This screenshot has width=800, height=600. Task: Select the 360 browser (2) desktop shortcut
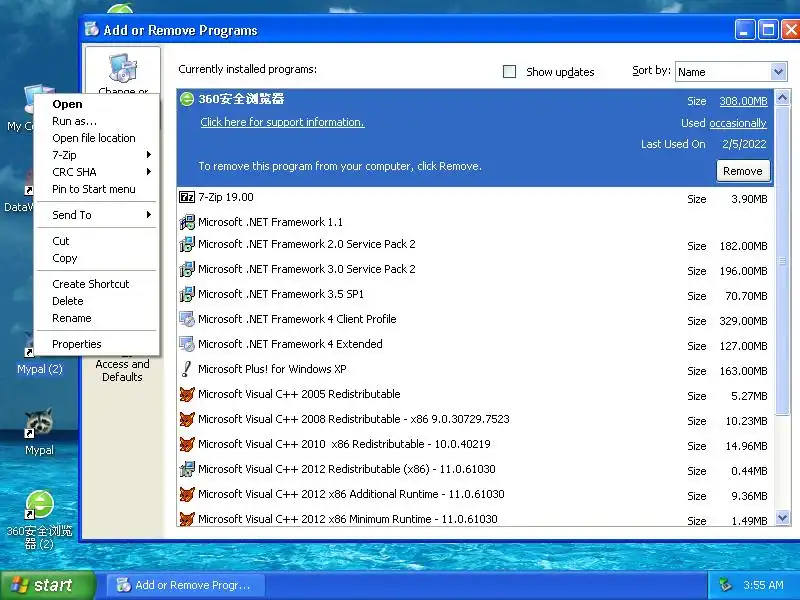click(39, 505)
